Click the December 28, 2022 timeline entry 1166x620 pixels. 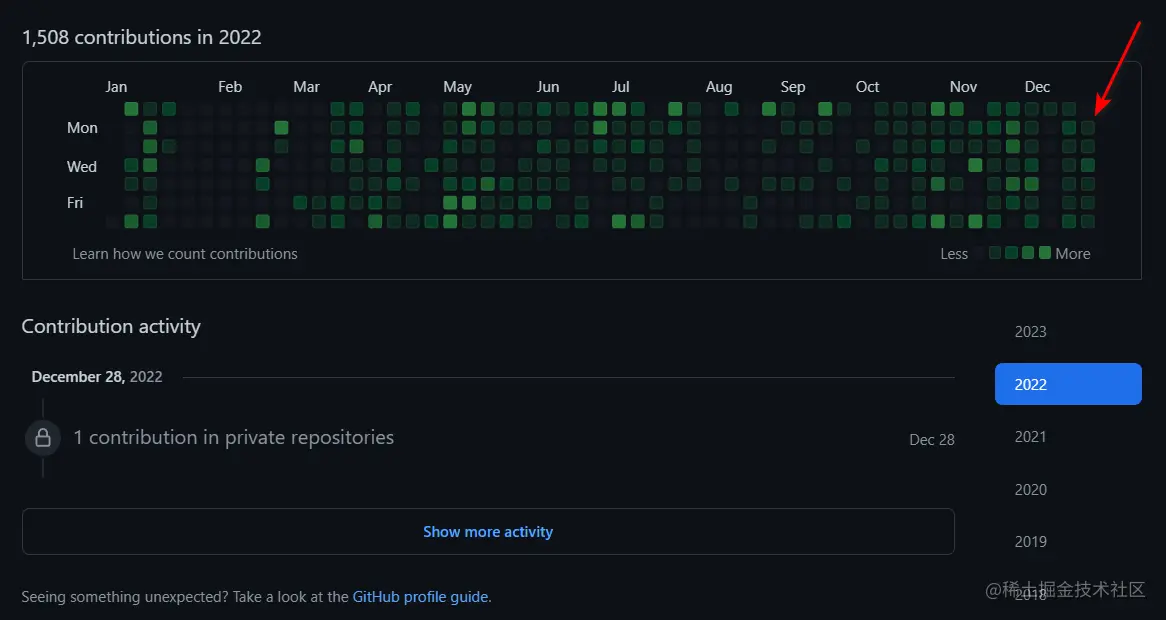(96, 376)
